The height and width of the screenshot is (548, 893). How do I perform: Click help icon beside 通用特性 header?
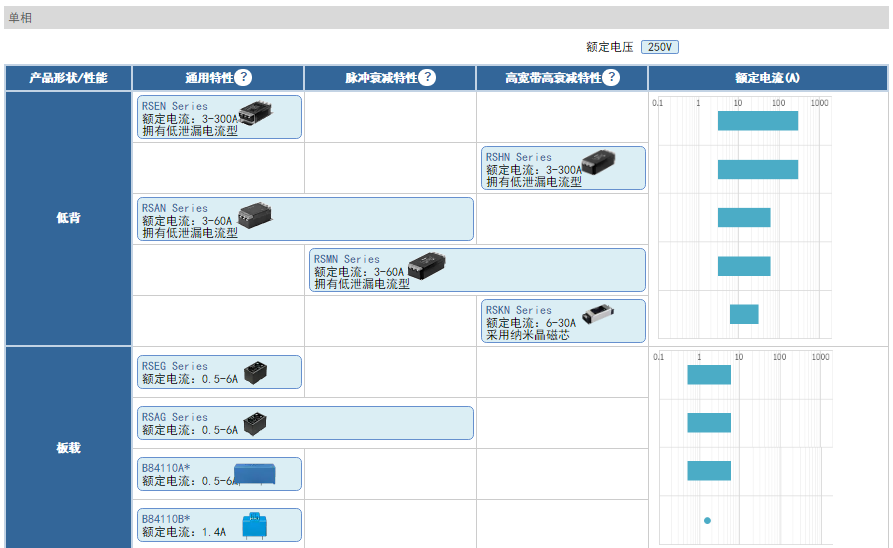point(243,78)
